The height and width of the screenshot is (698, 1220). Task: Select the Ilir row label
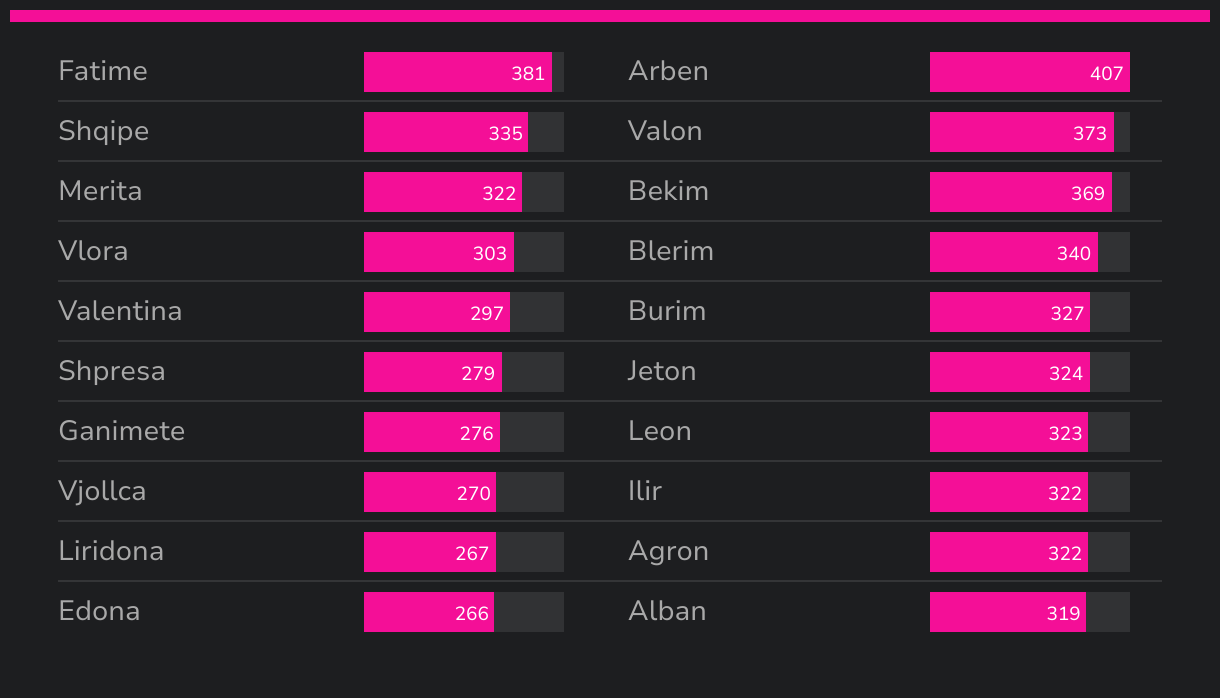tap(645, 491)
